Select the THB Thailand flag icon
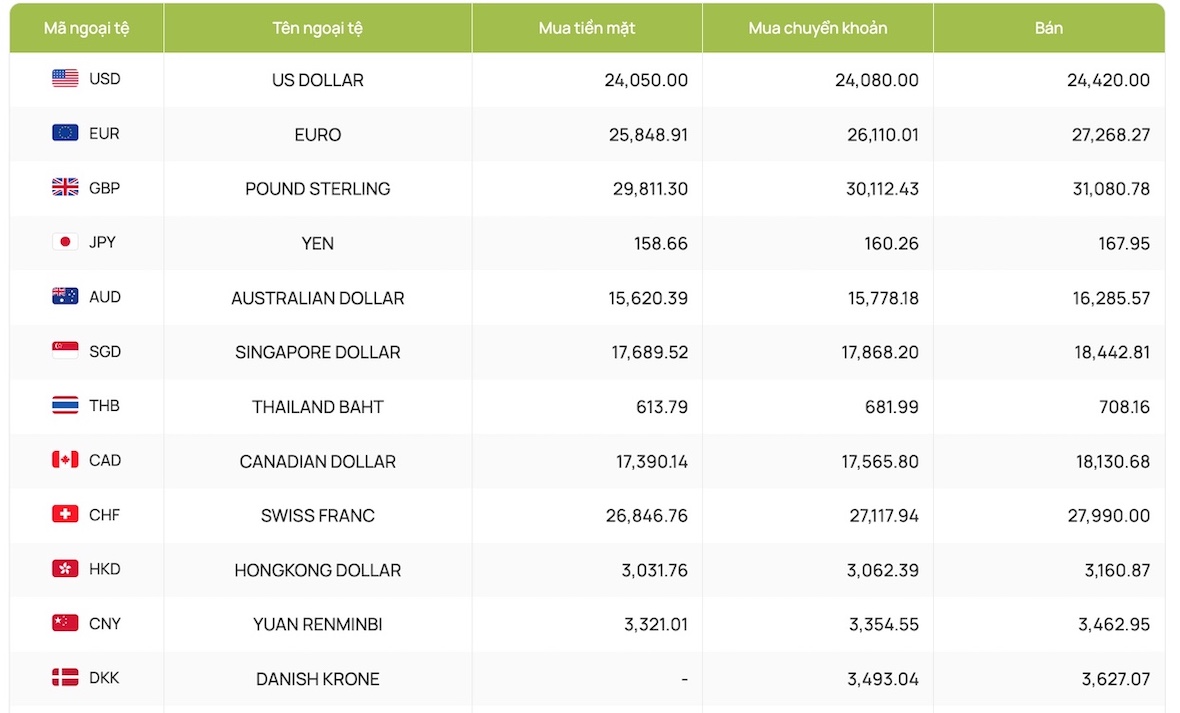1180x713 pixels. click(x=65, y=405)
